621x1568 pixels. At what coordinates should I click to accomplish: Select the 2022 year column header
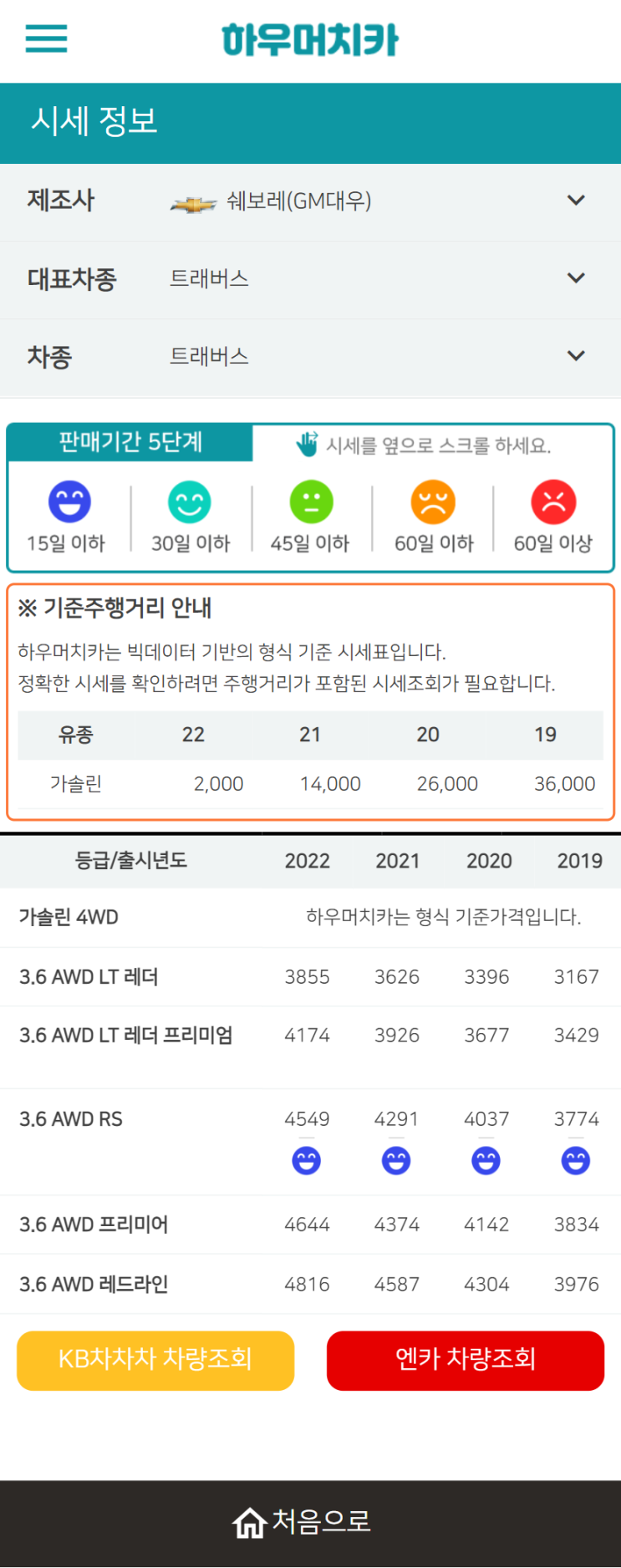pos(308,861)
